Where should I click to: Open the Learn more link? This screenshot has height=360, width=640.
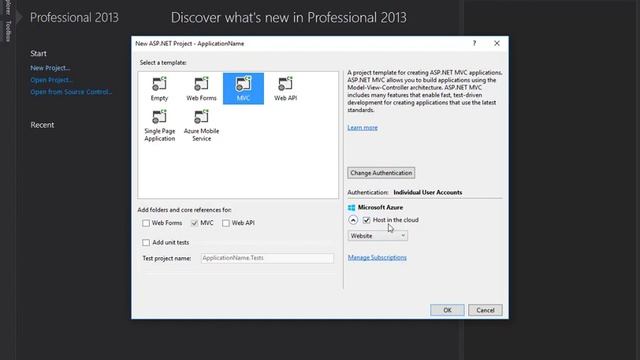[362, 128]
